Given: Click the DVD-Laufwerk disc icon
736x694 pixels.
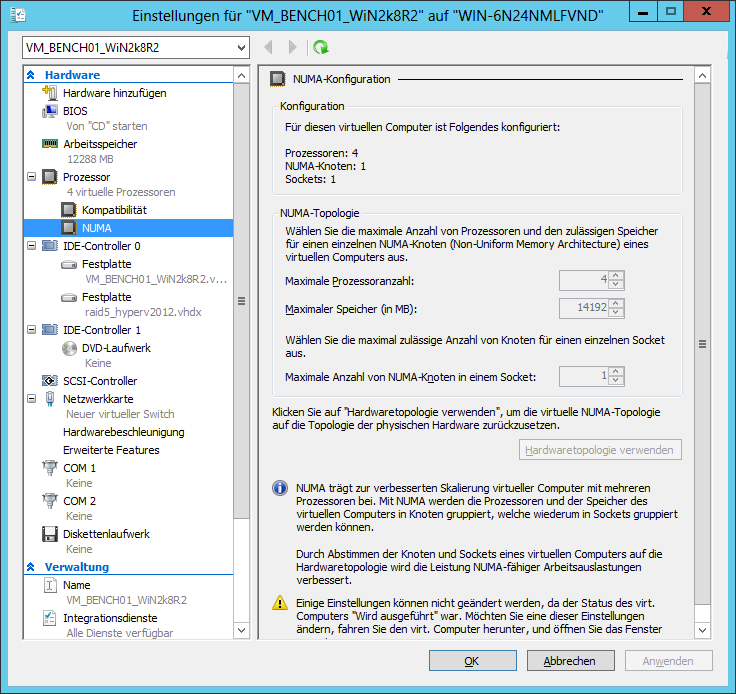Looking at the screenshot, I should tap(69, 348).
